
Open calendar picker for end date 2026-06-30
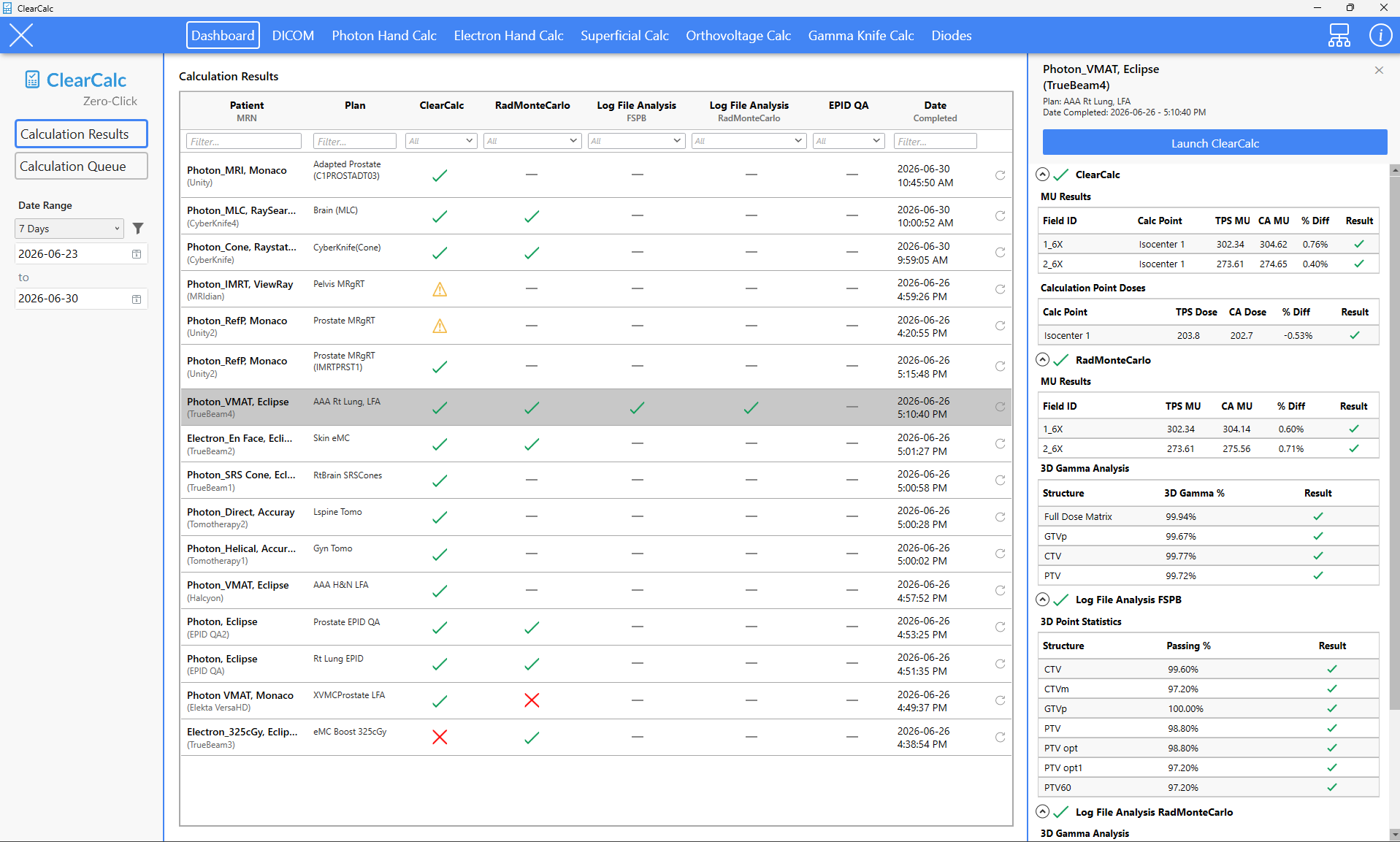(x=137, y=299)
